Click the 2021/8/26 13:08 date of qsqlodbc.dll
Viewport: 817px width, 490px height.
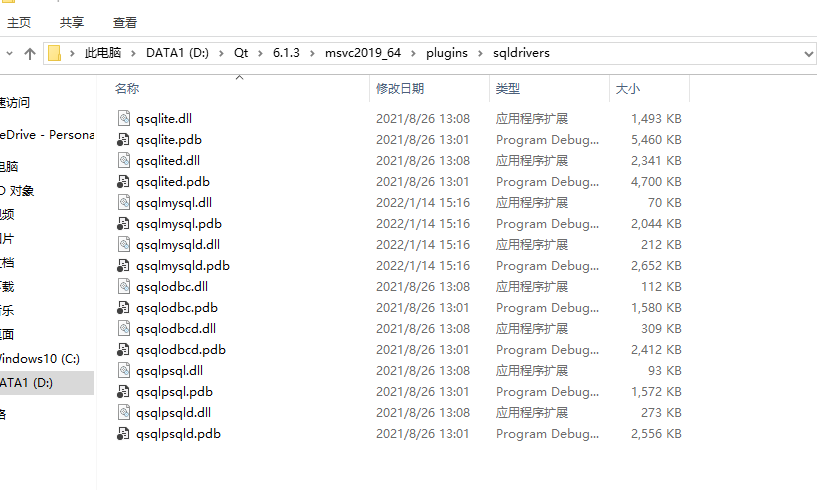423,287
